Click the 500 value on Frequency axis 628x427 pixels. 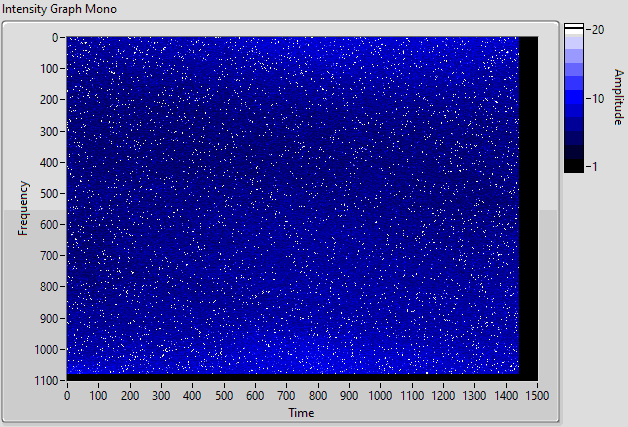49,193
